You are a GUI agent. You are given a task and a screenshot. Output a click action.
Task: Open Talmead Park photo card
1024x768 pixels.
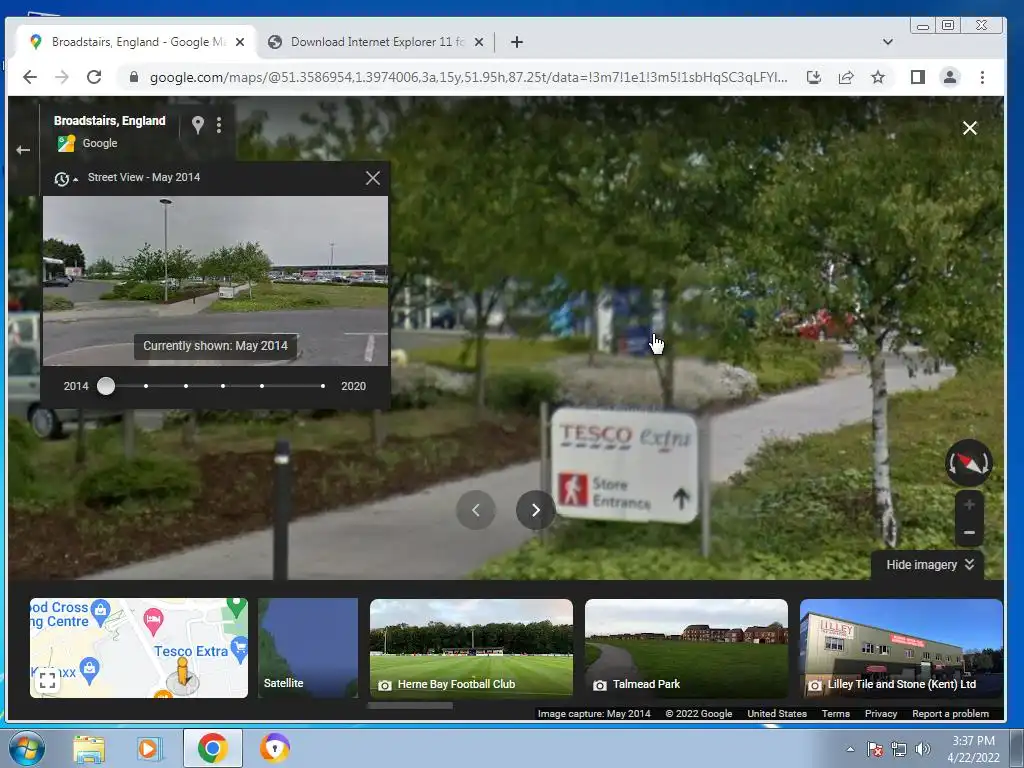click(686, 648)
